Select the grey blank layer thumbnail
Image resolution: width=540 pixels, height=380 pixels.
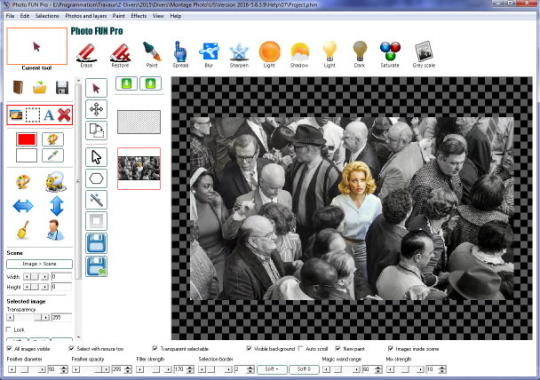pos(139,122)
